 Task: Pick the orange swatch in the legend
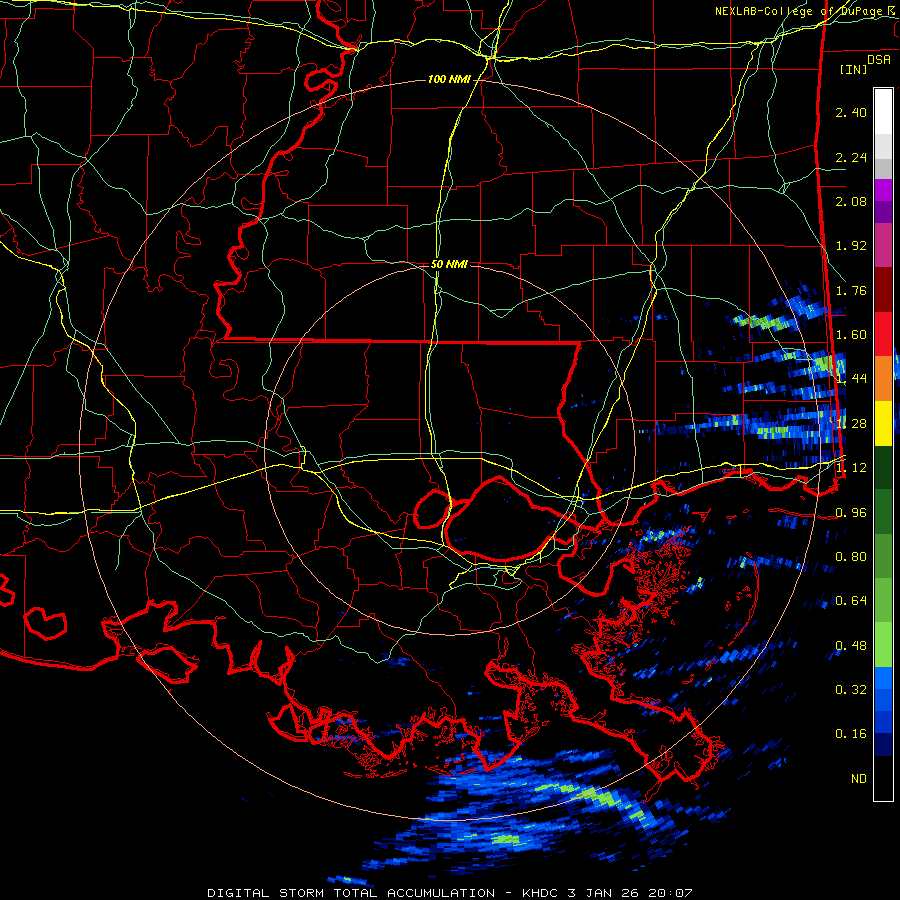point(883,379)
